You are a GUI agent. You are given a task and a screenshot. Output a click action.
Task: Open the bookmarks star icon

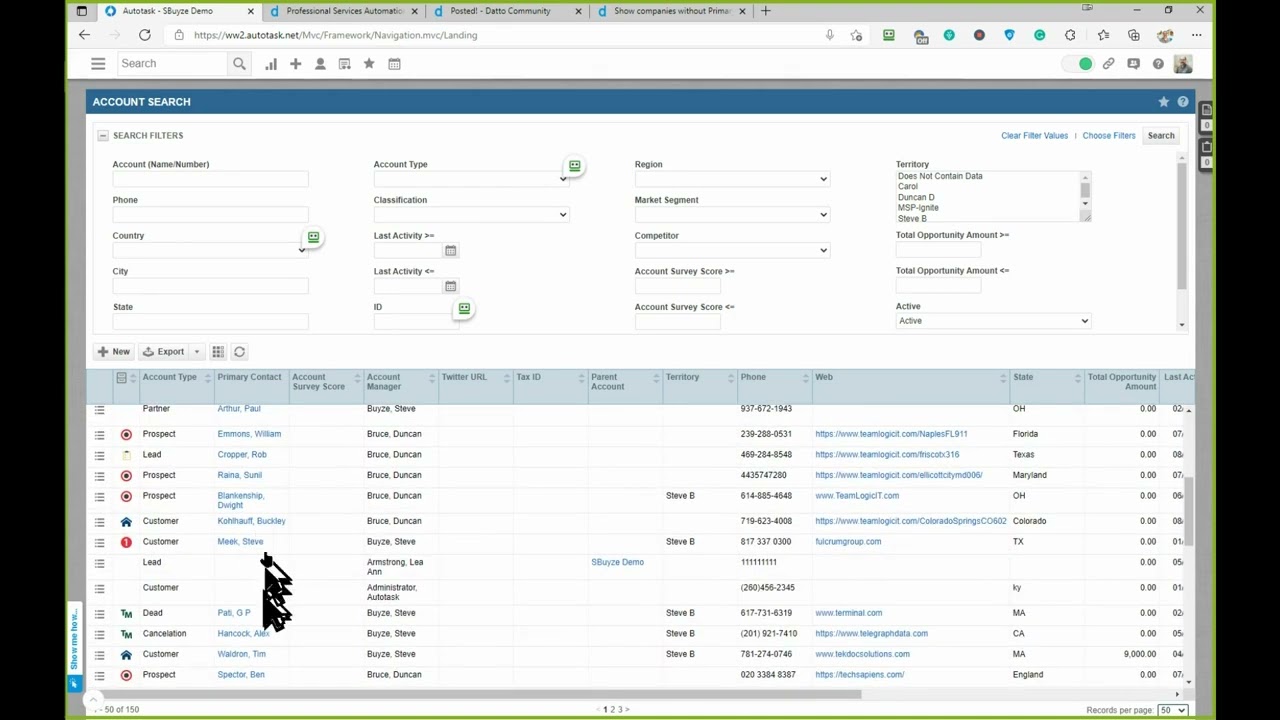(x=369, y=64)
